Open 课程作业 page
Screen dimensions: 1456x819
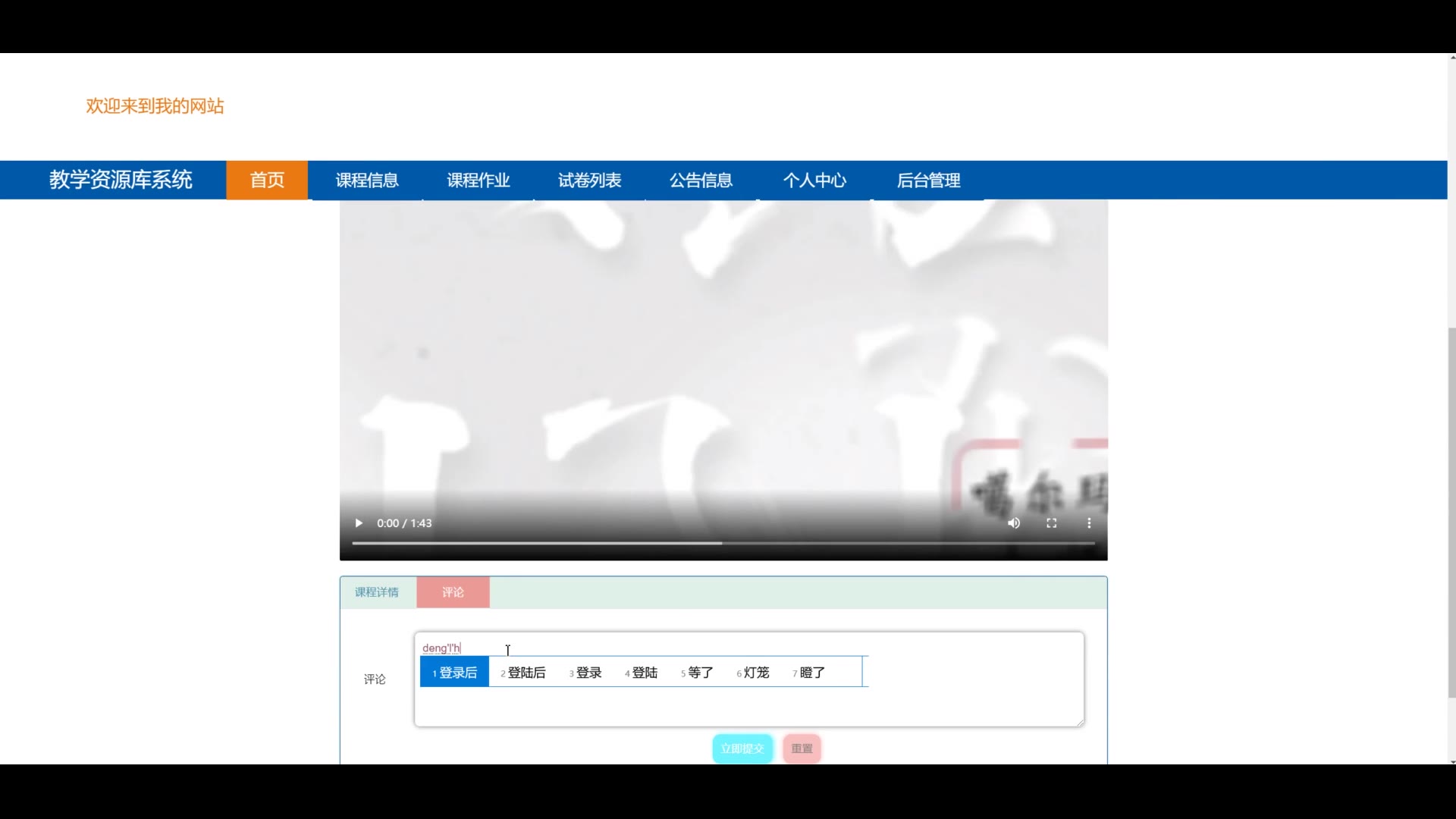[479, 180]
